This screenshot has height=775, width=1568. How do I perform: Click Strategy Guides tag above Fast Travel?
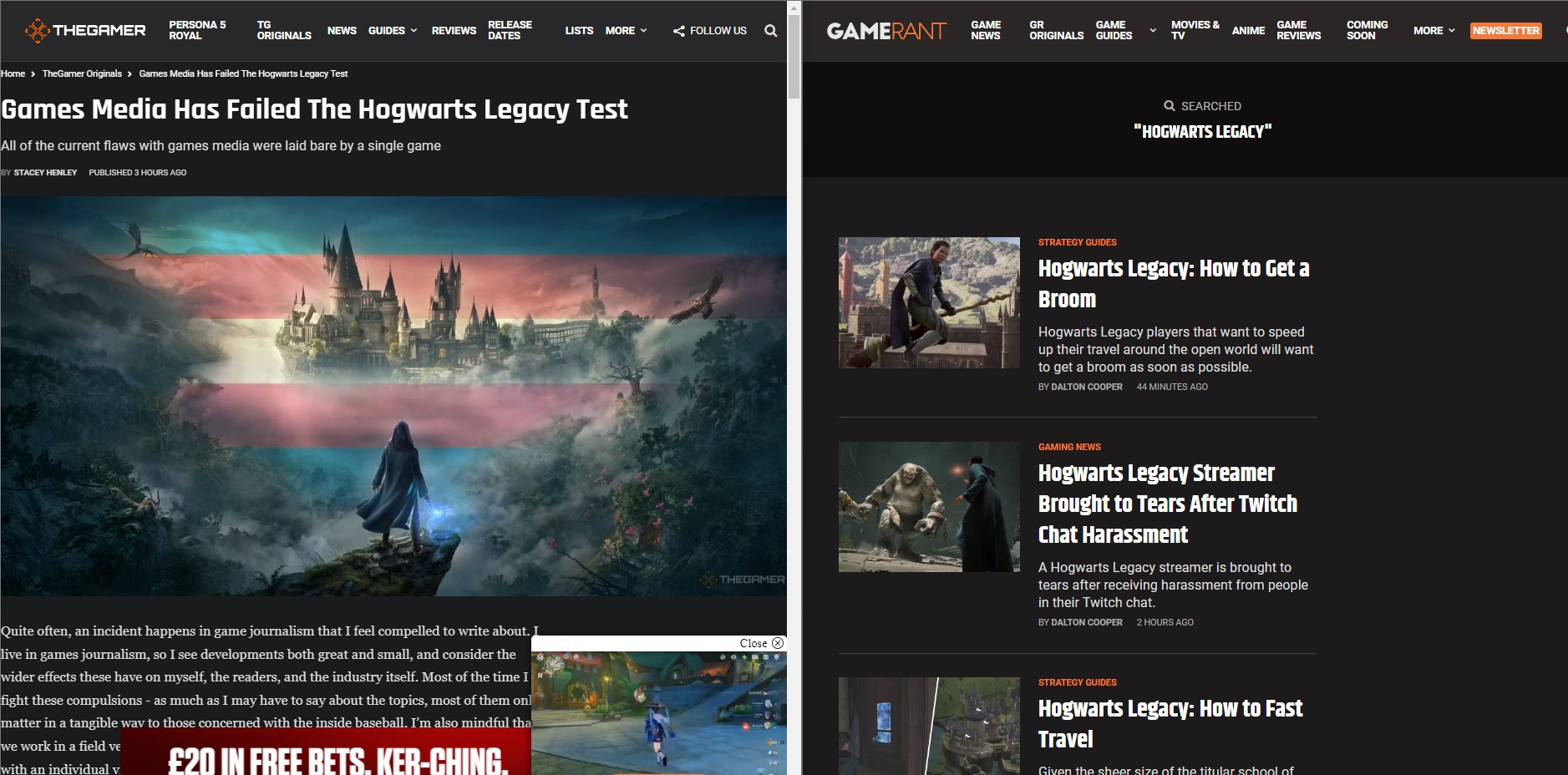point(1077,682)
